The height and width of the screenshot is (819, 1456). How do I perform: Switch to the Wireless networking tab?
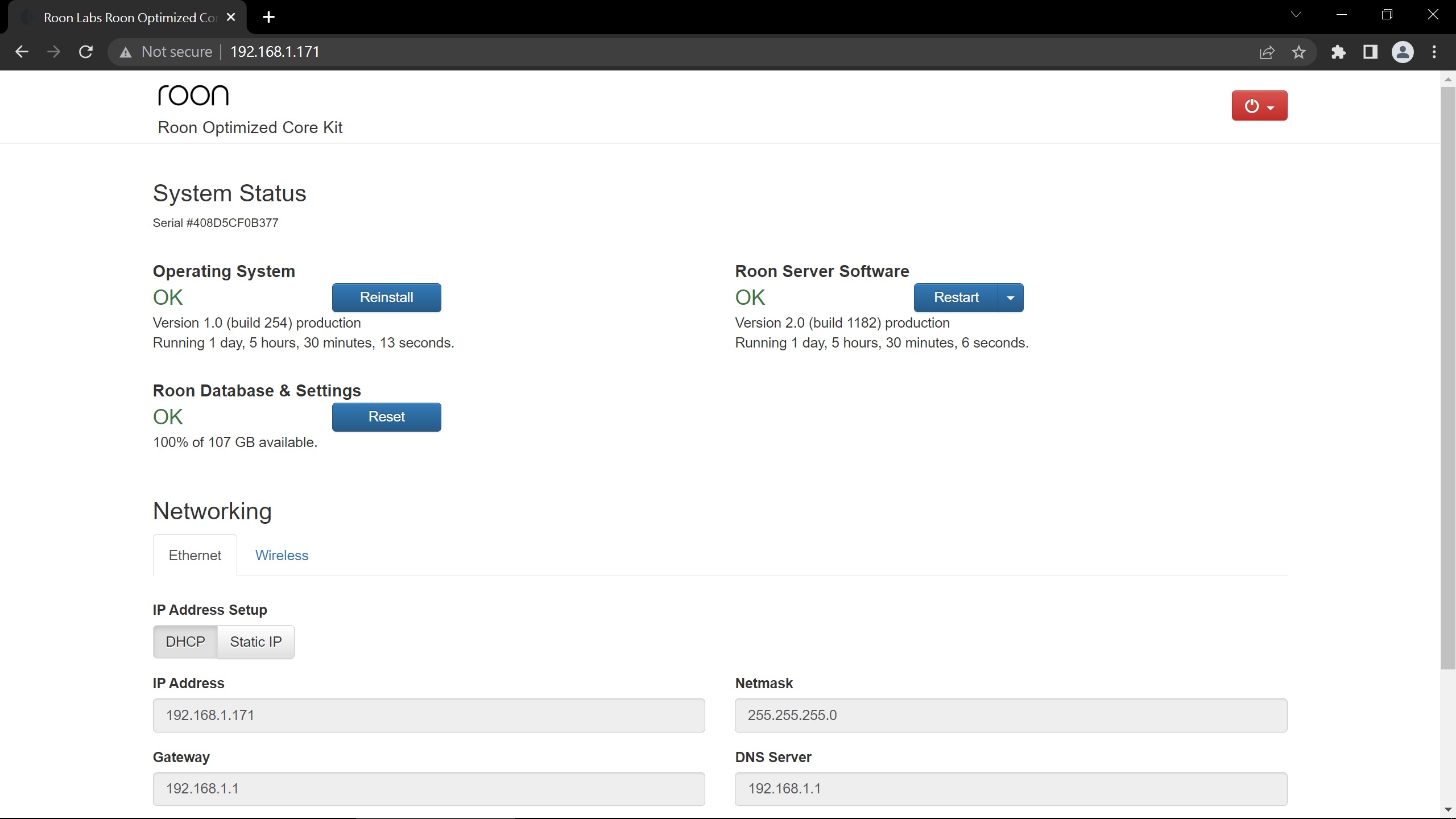click(282, 555)
